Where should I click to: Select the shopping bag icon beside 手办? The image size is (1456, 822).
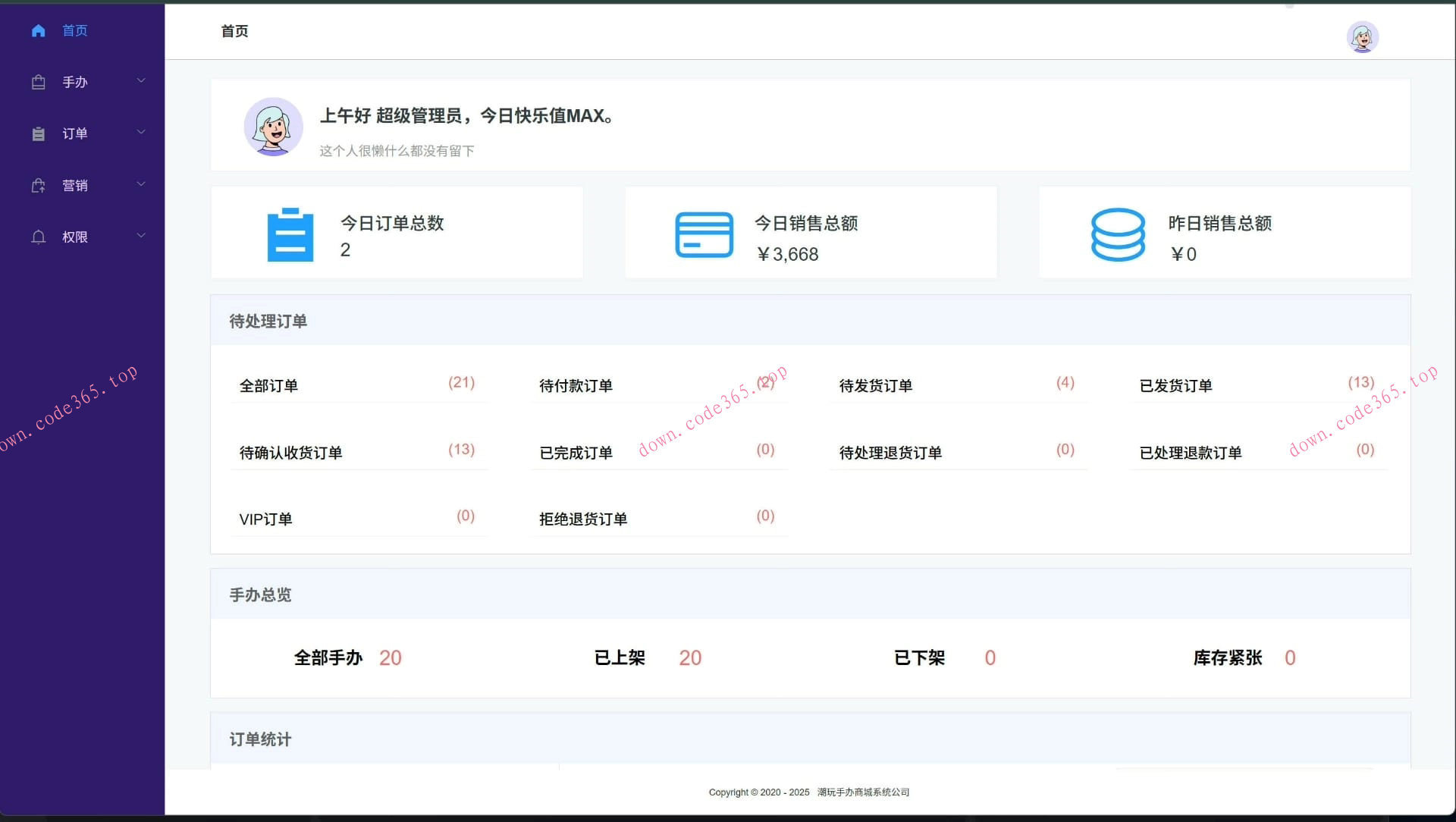(x=39, y=82)
